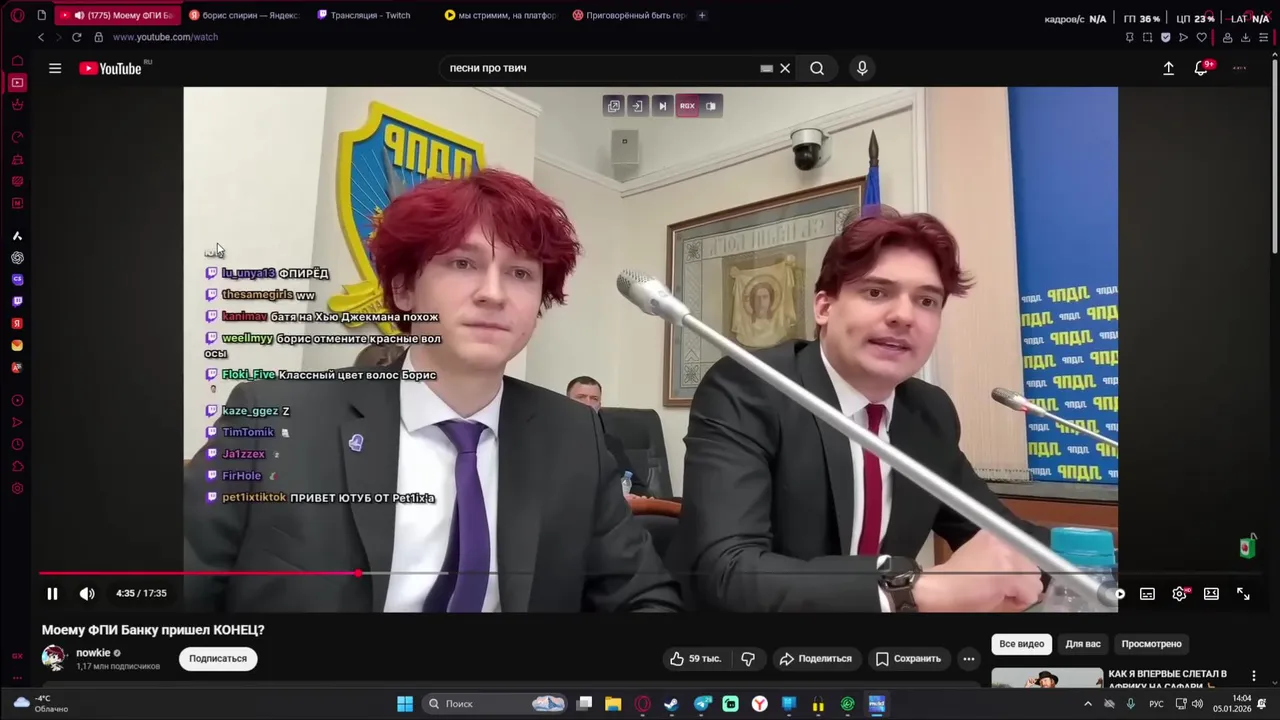
Task: Expand the system tray hidden icons chevron
Action: pos(1088,704)
